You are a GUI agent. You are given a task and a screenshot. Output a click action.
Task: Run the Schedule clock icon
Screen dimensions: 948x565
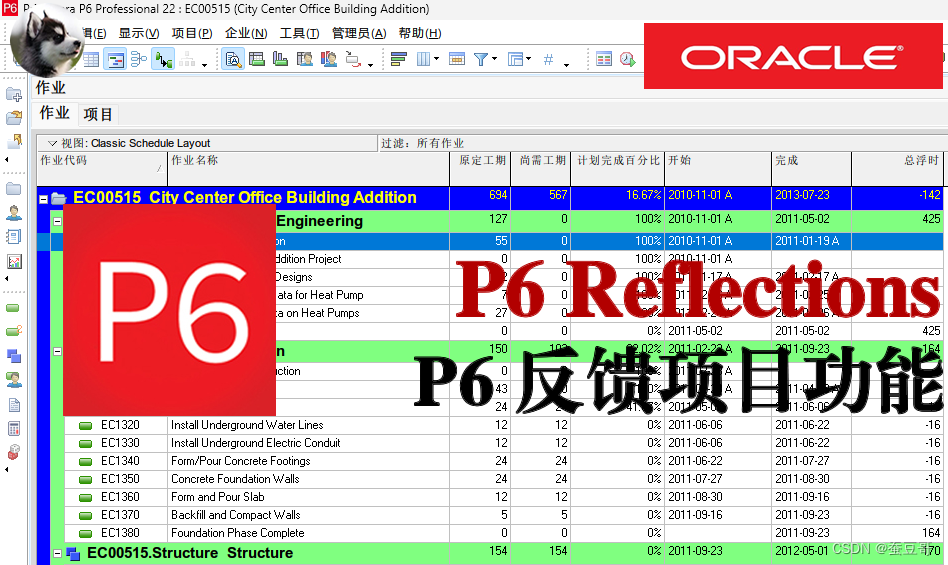628,59
